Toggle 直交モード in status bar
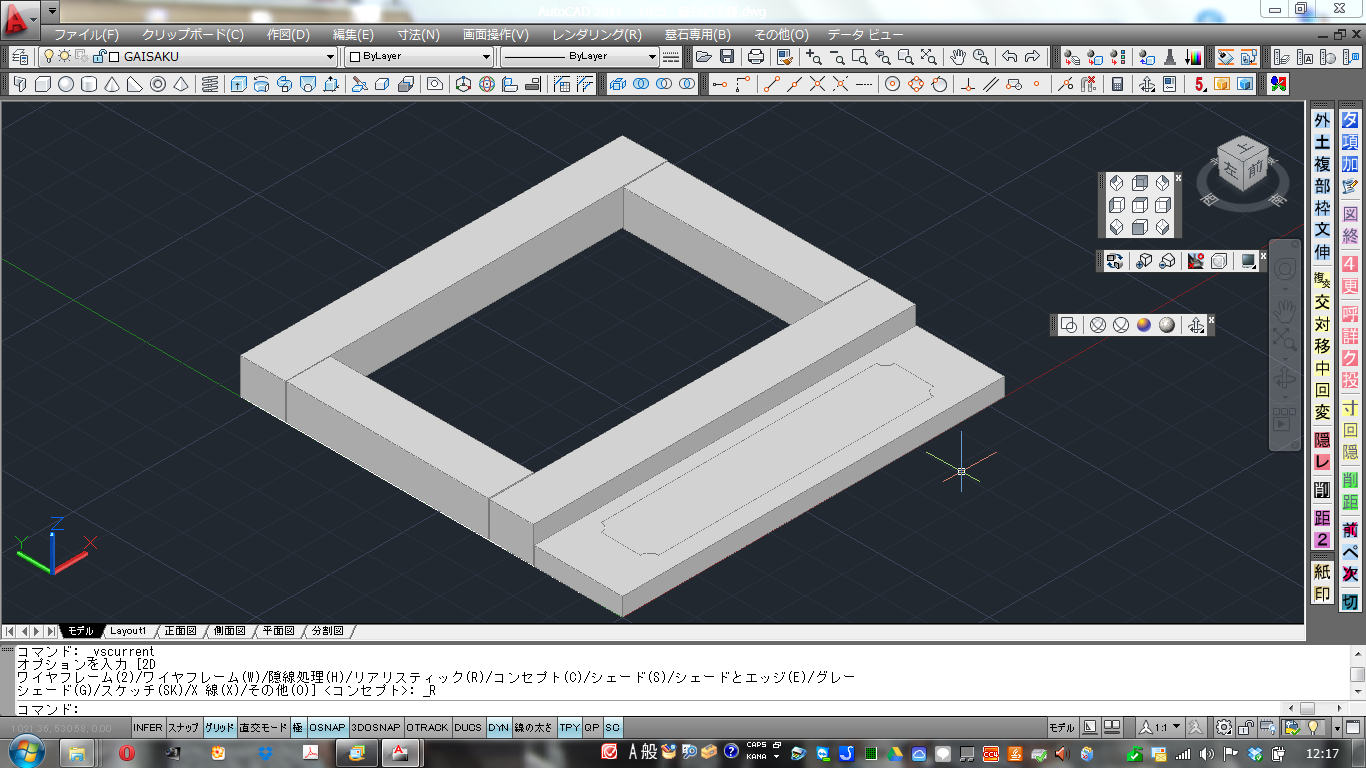Image resolution: width=1366 pixels, height=768 pixels. coord(264,728)
